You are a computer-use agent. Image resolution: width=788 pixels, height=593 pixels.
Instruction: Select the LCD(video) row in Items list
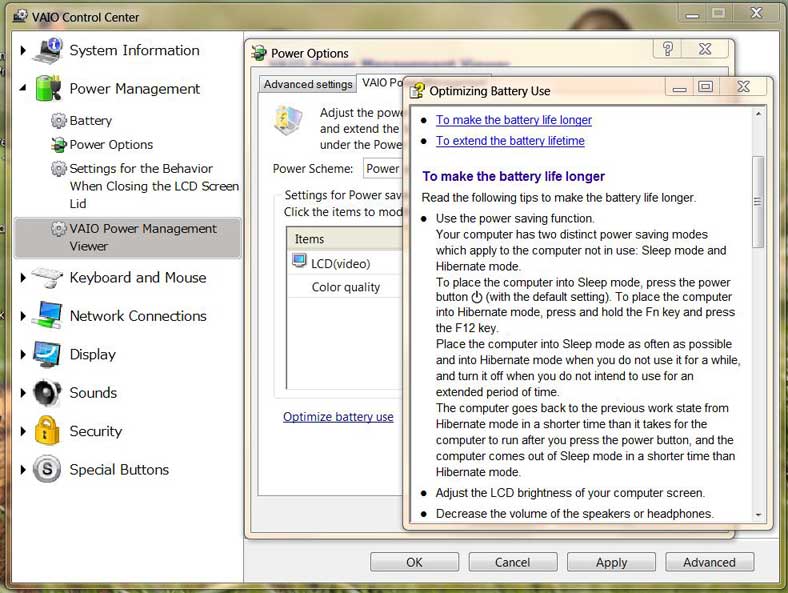(346, 263)
